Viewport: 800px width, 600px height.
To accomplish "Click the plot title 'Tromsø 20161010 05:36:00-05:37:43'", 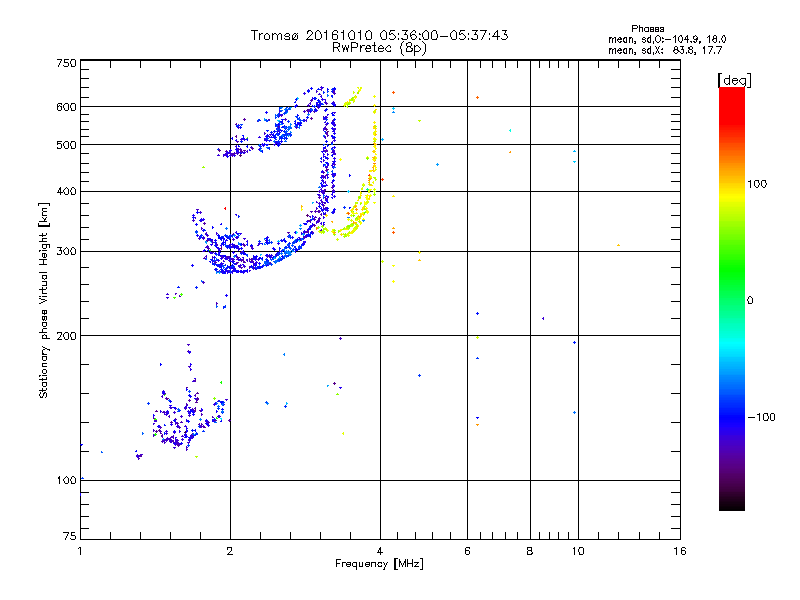I will click(379, 35).
